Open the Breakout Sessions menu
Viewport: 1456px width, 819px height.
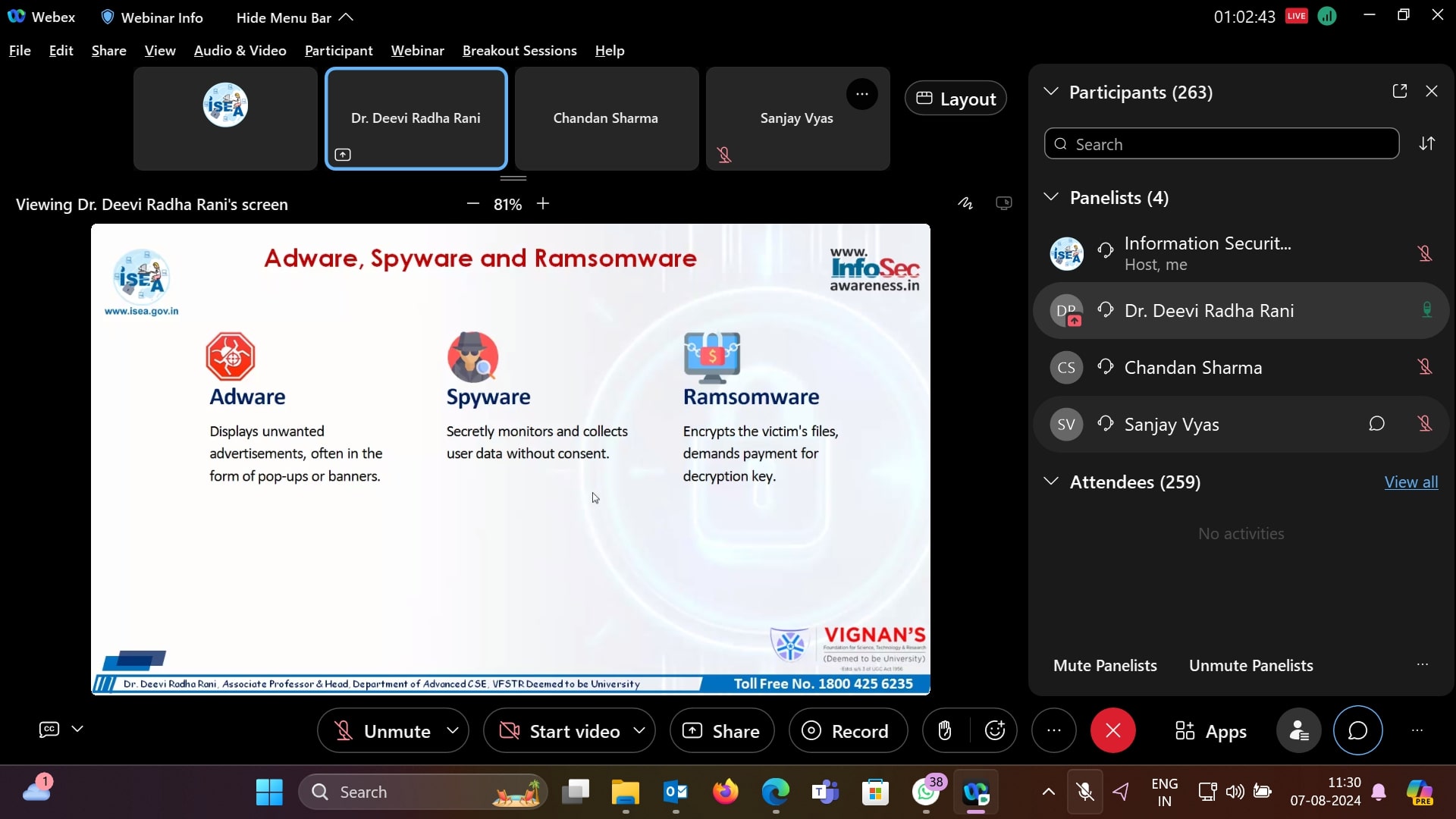(x=519, y=50)
